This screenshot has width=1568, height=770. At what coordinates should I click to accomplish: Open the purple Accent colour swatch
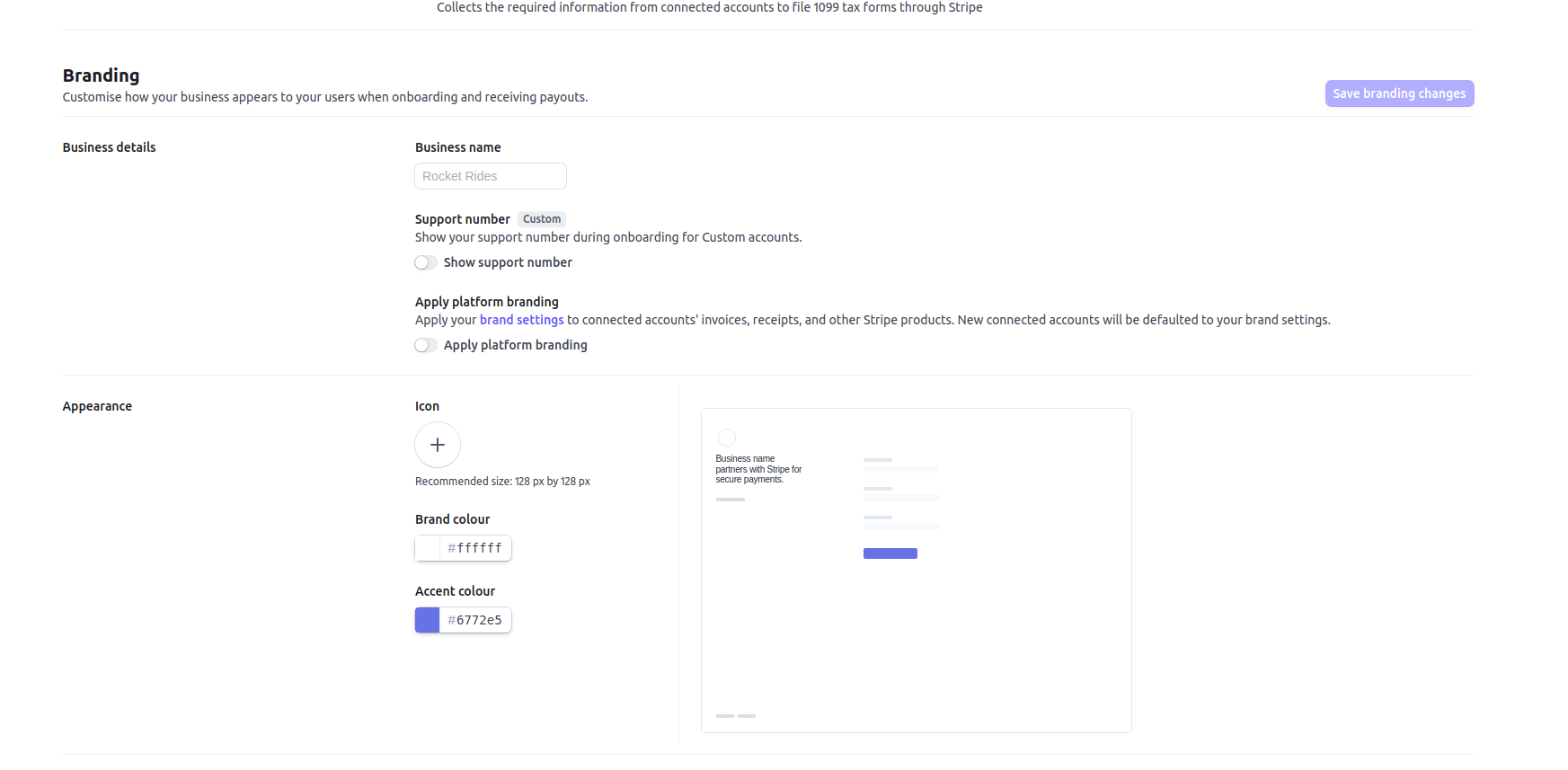click(428, 620)
